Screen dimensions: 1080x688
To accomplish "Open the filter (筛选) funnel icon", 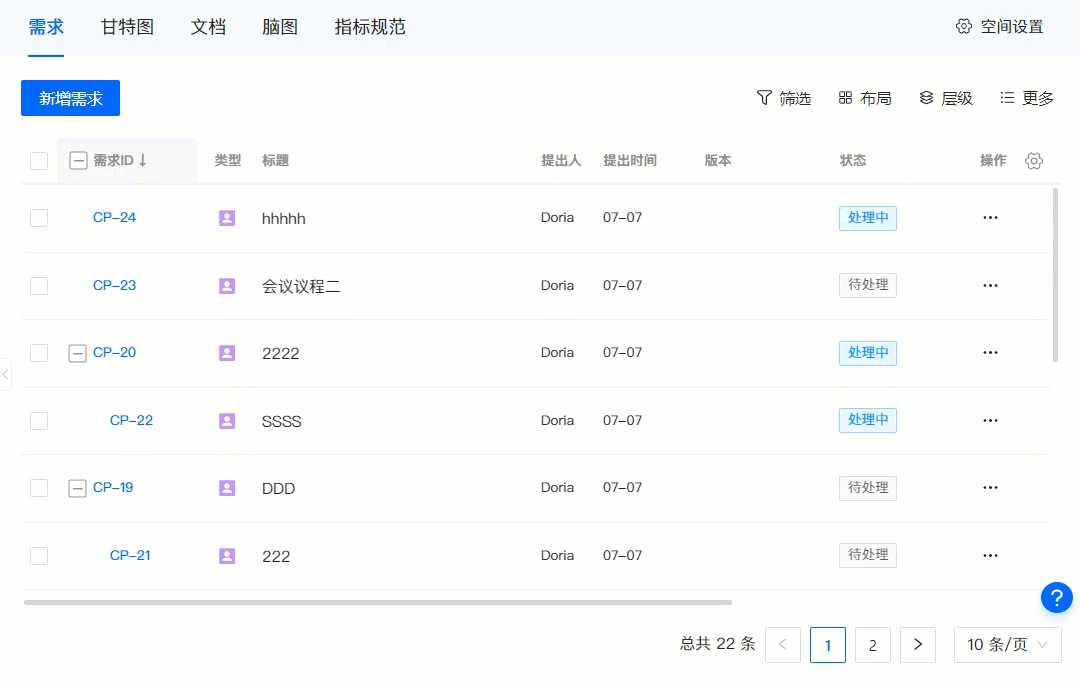I will point(765,98).
